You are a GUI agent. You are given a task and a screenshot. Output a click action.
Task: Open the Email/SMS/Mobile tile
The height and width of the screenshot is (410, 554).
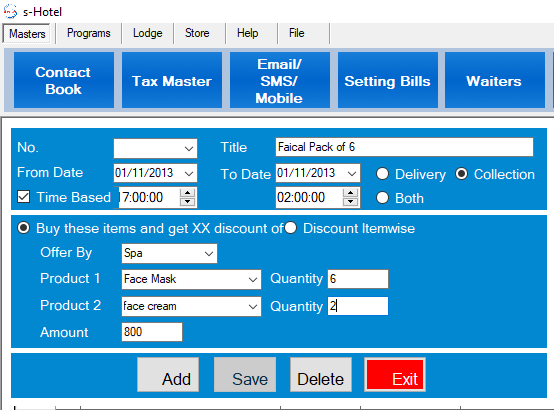pyautogui.click(x=279, y=80)
